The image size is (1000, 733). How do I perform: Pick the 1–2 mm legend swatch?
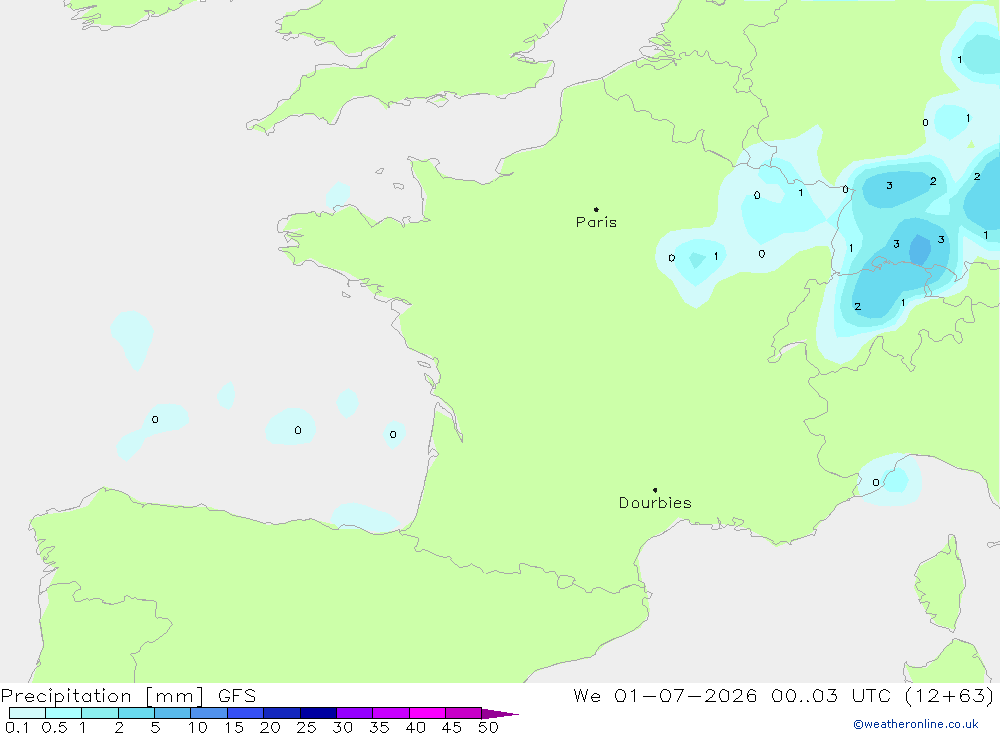click(99, 713)
